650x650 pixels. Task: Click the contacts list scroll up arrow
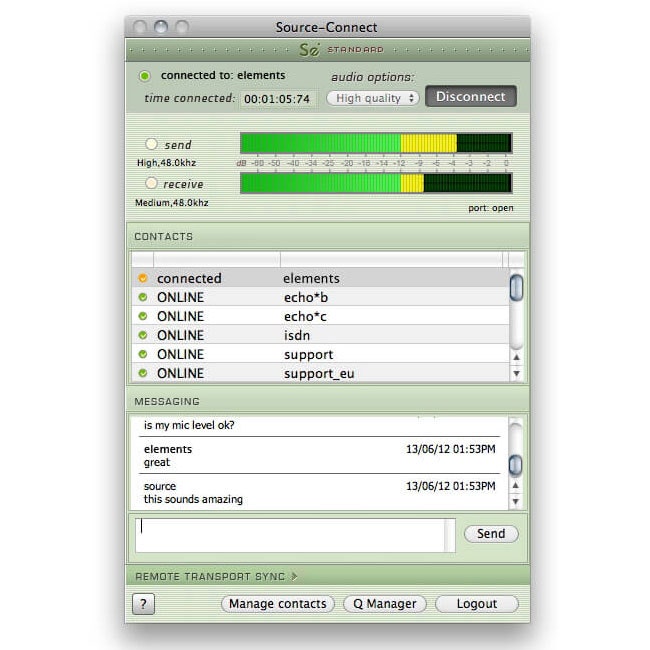[x=517, y=357]
